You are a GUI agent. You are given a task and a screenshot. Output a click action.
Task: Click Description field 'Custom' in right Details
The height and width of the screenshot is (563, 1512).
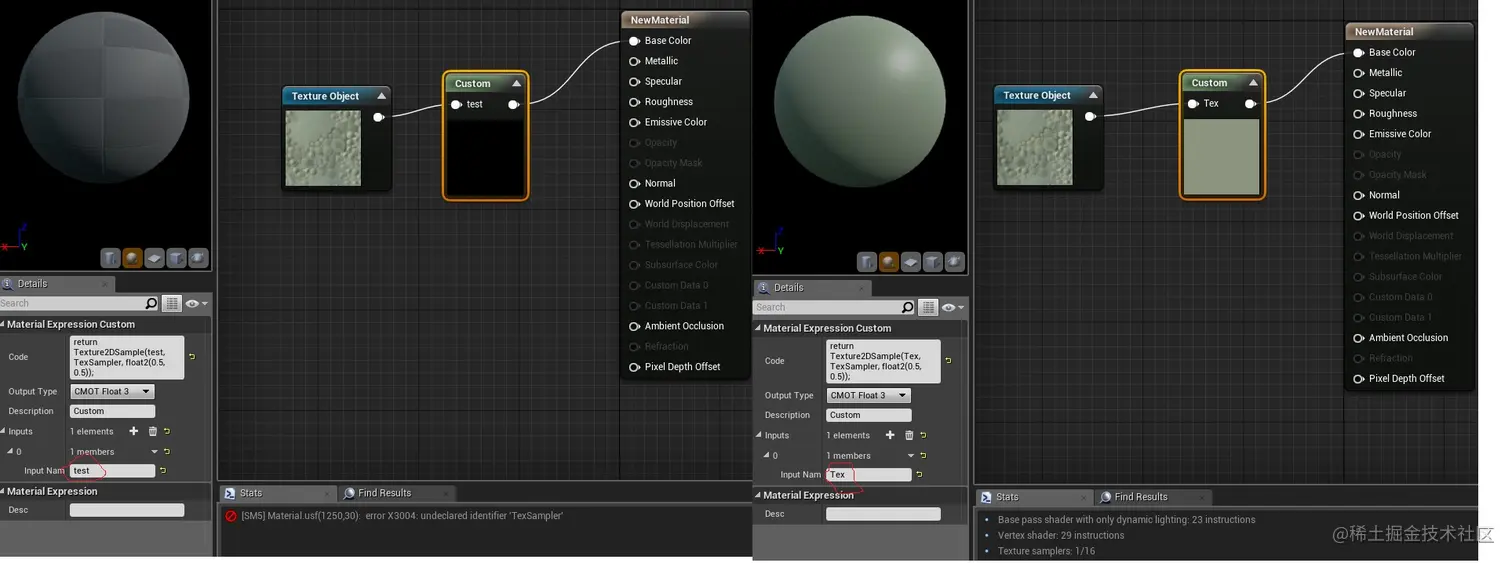pyautogui.click(x=869, y=415)
